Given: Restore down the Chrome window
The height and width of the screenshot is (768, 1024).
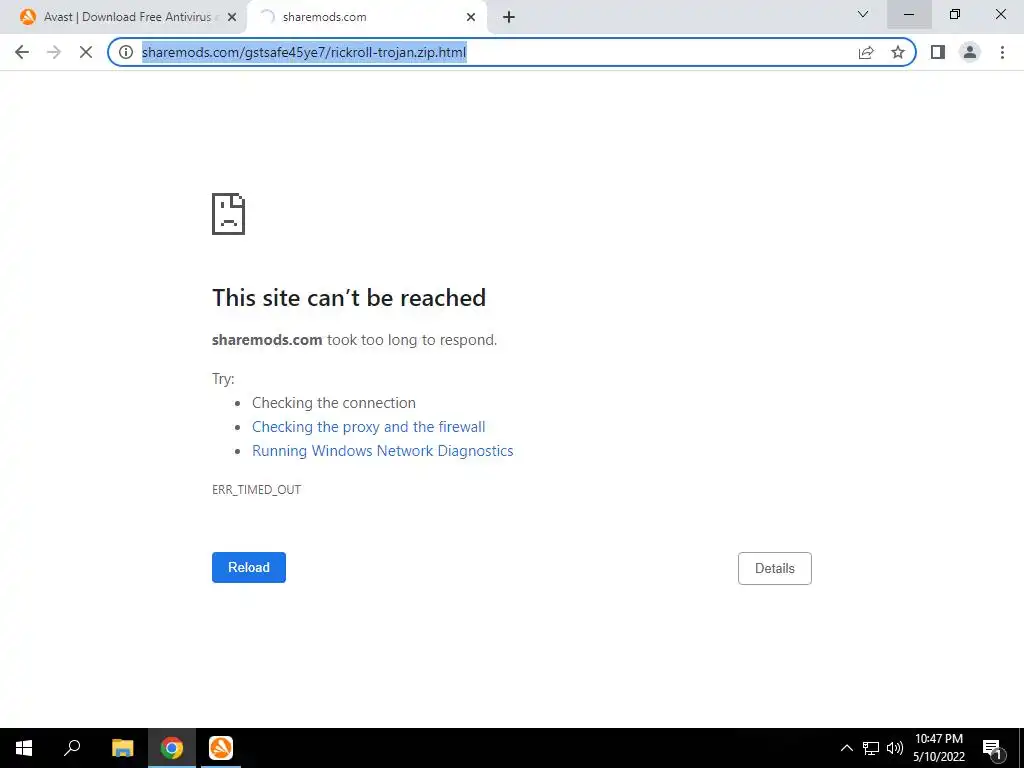Looking at the screenshot, I should click(955, 14).
